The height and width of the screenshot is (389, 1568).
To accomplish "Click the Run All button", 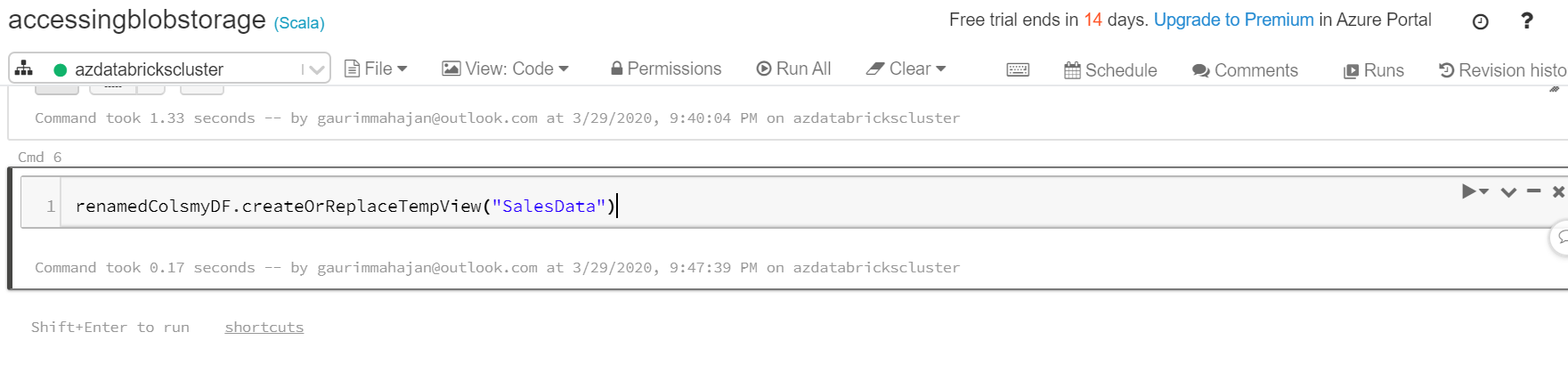I will (793, 69).
